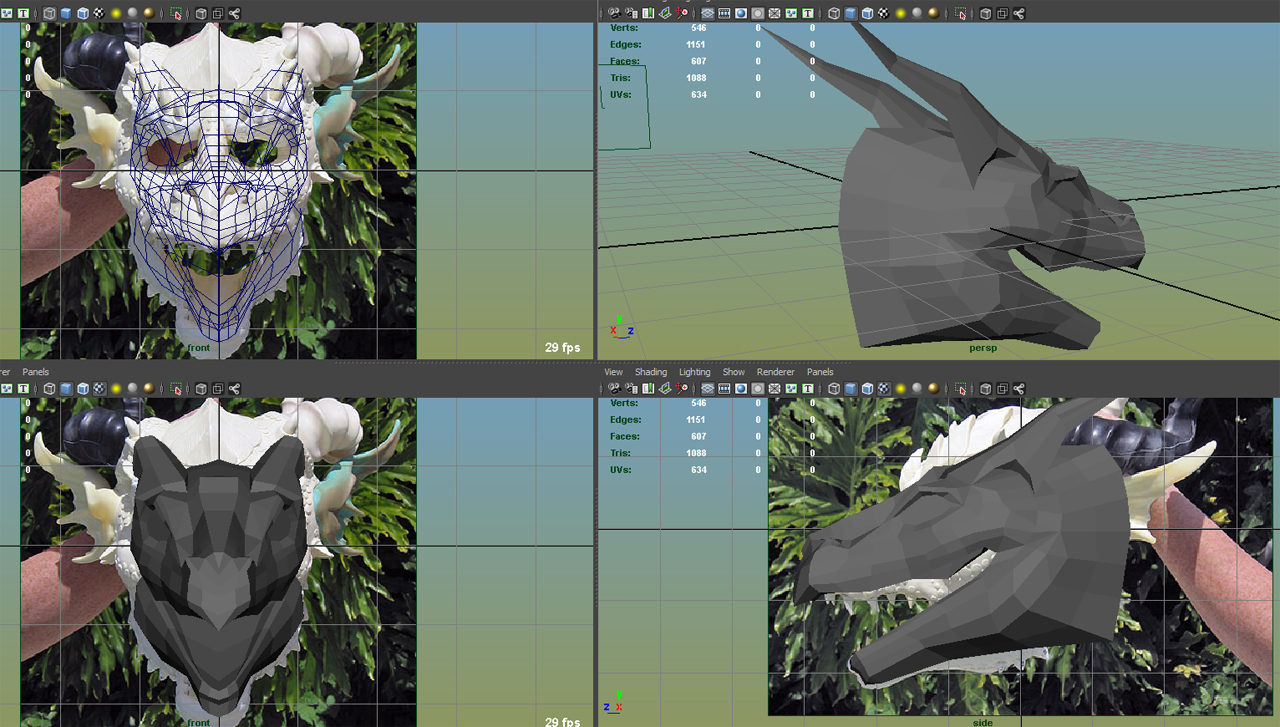The image size is (1280, 727).
Task: Select Smooth Shade All in perspective panel
Action: 851,14
